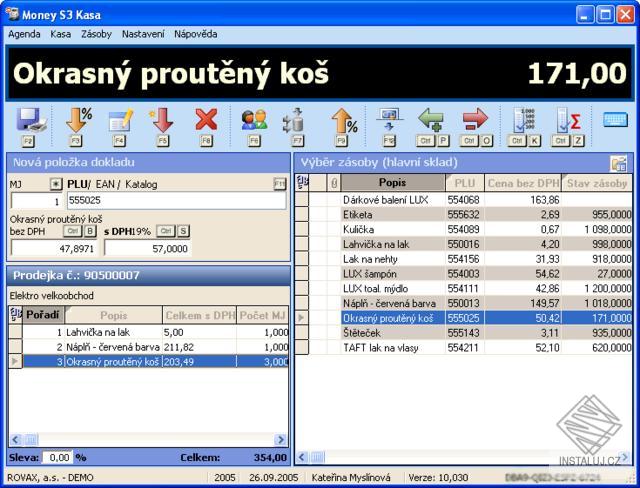Viewport: 640px width, 488px height.
Task: Click the F11 button next to Katalog
Action: tap(280, 184)
